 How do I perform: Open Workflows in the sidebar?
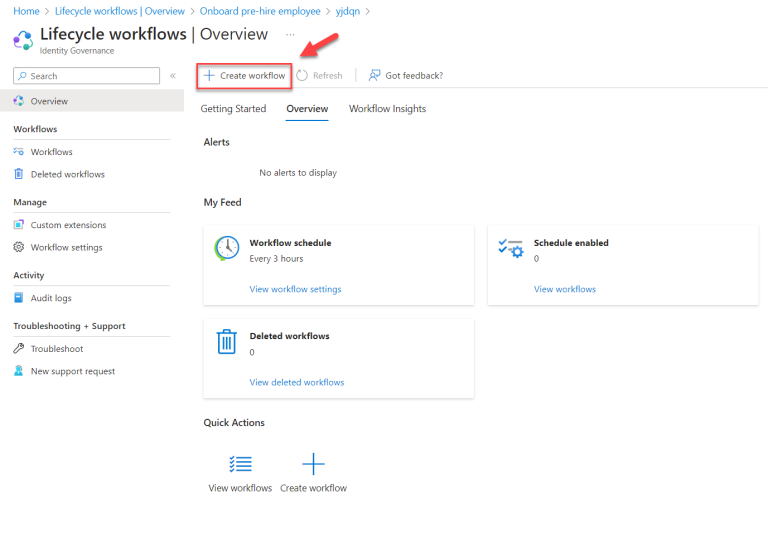[51, 152]
